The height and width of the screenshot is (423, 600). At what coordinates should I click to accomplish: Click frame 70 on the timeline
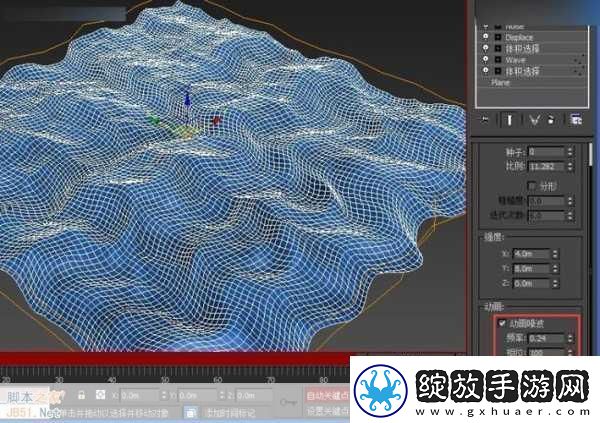click(x=271, y=380)
